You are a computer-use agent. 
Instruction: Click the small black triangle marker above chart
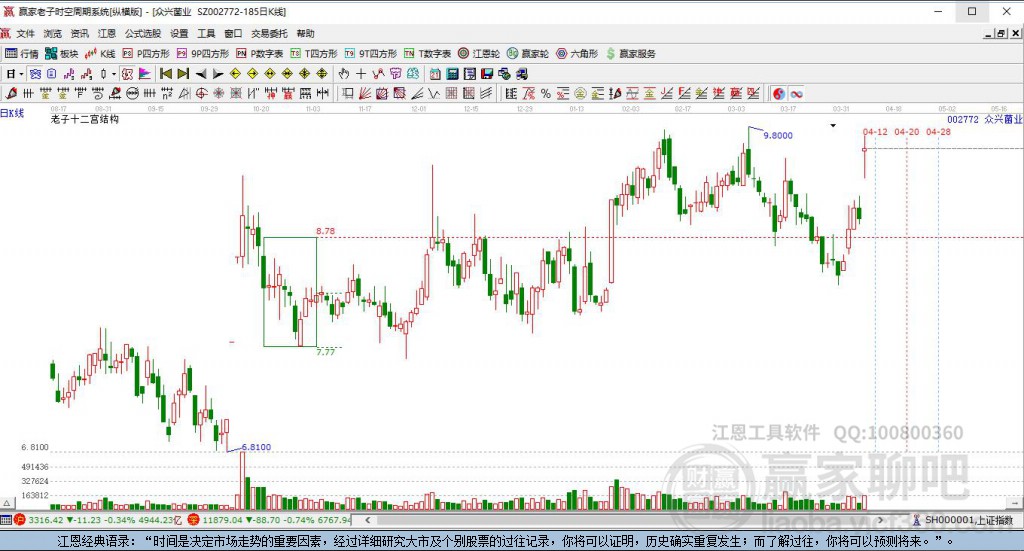(x=833, y=125)
